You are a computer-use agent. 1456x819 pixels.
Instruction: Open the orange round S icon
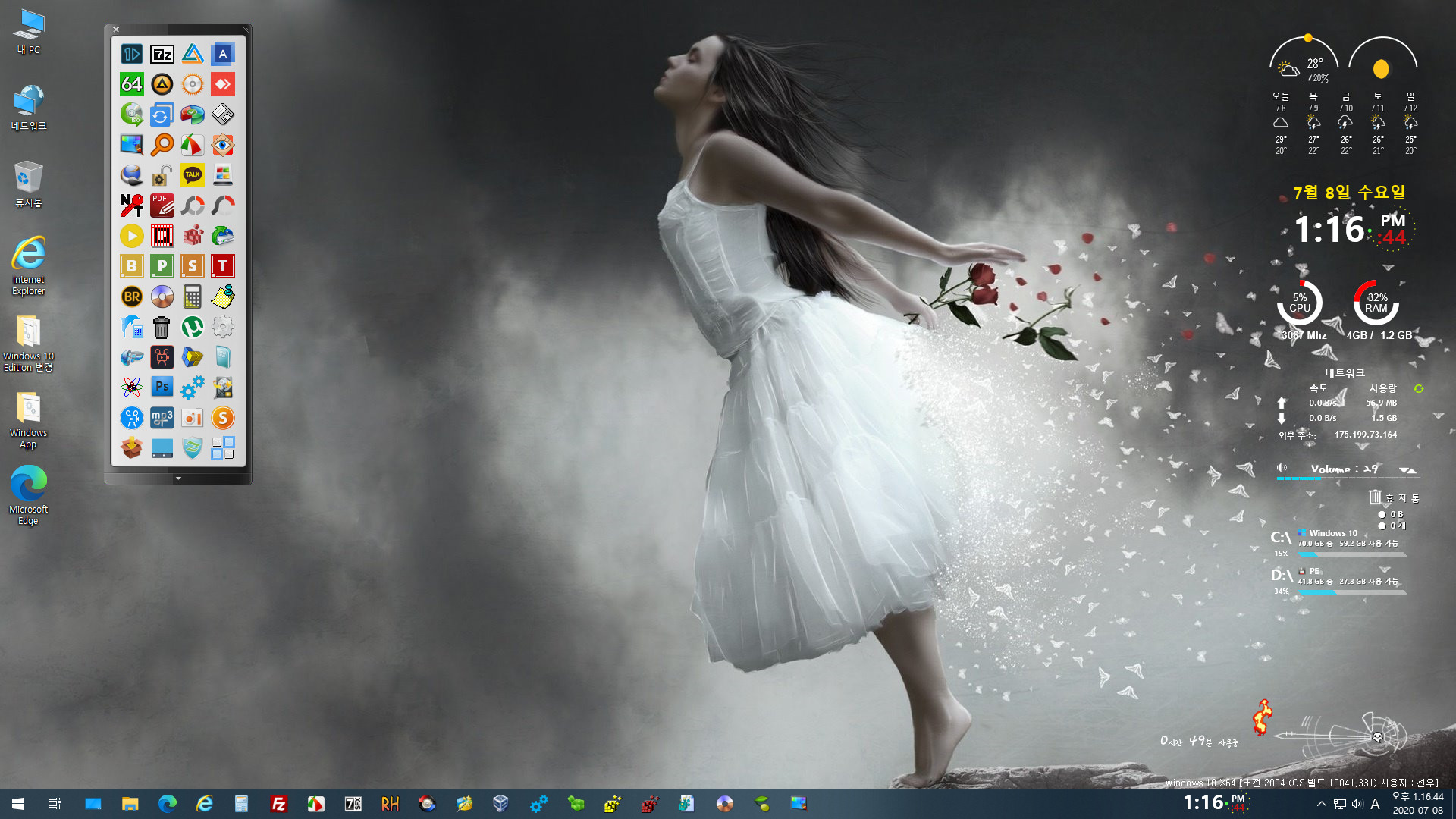[x=222, y=418]
